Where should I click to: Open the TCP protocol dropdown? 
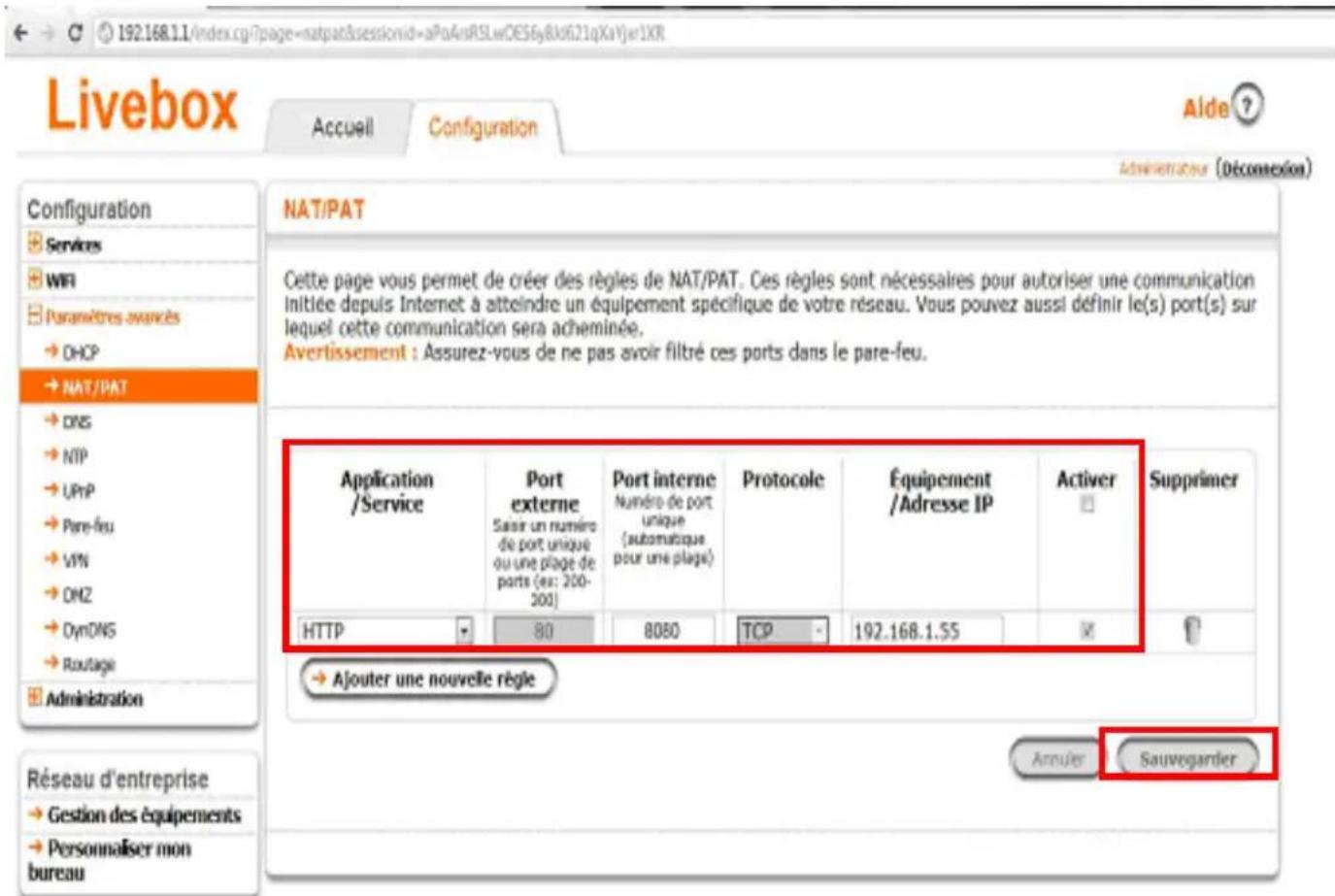pyautogui.click(x=783, y=631)
